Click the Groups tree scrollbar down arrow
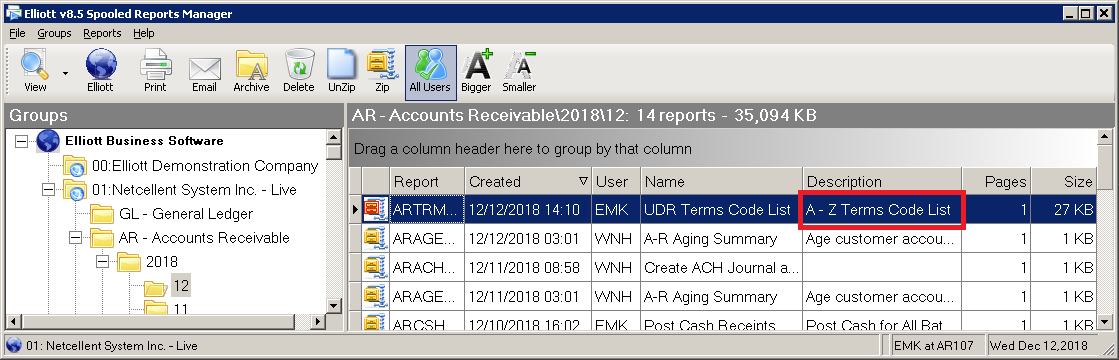 pos(334,306)
